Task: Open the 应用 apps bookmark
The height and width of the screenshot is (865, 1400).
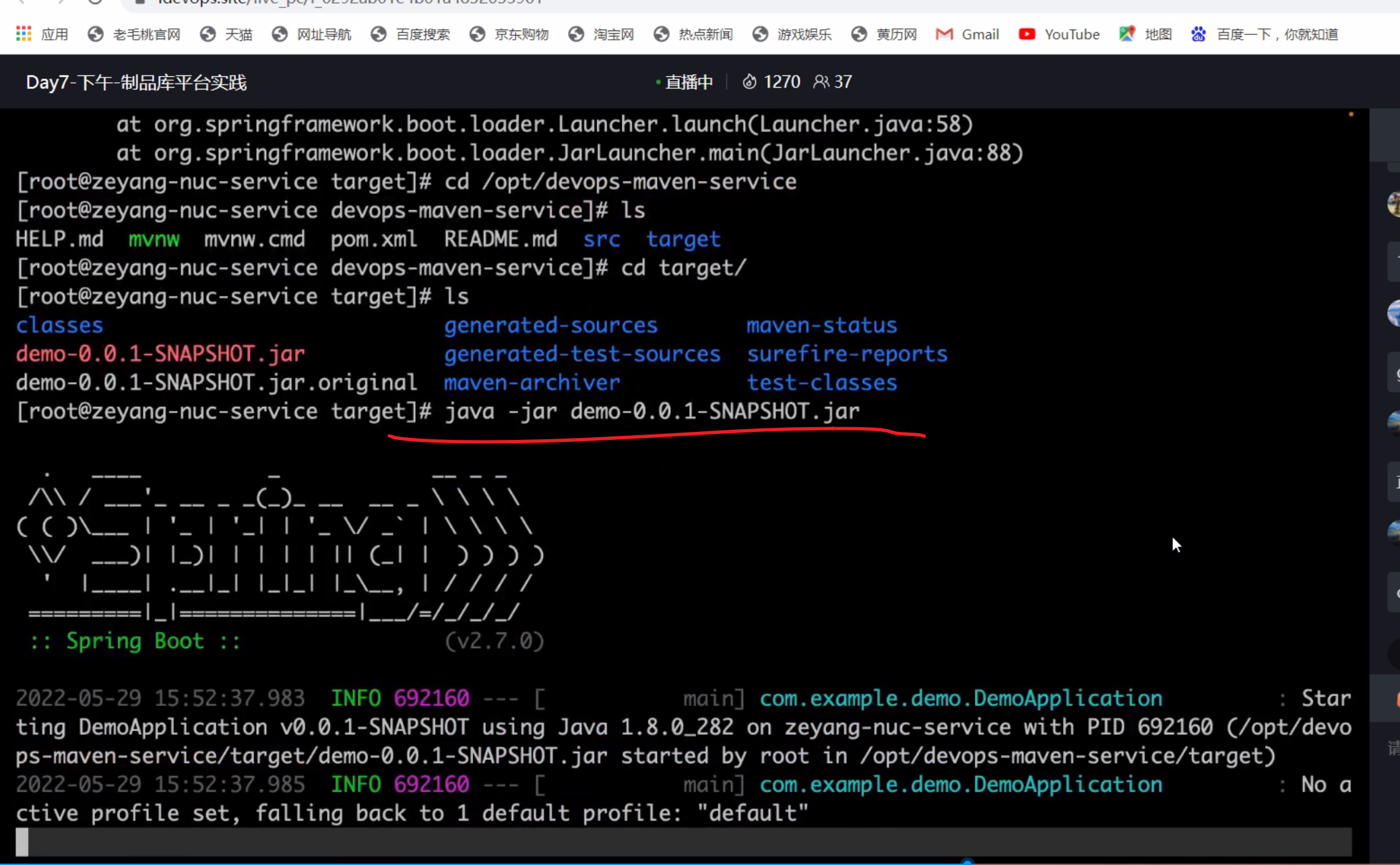Action: [42, 34]
